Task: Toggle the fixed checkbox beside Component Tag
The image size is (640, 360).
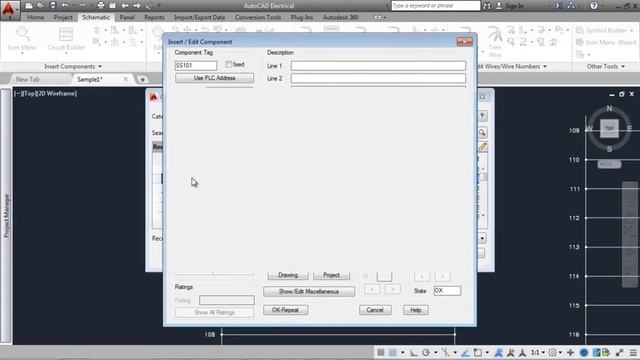Action: click(229, 64)
